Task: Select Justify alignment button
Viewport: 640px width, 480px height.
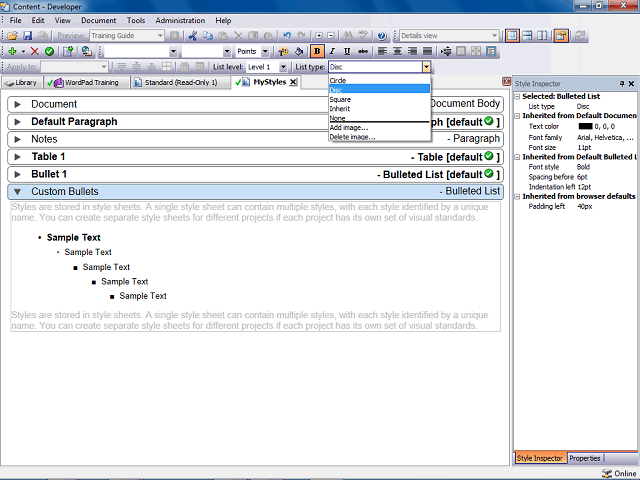Action: point(427,51)
